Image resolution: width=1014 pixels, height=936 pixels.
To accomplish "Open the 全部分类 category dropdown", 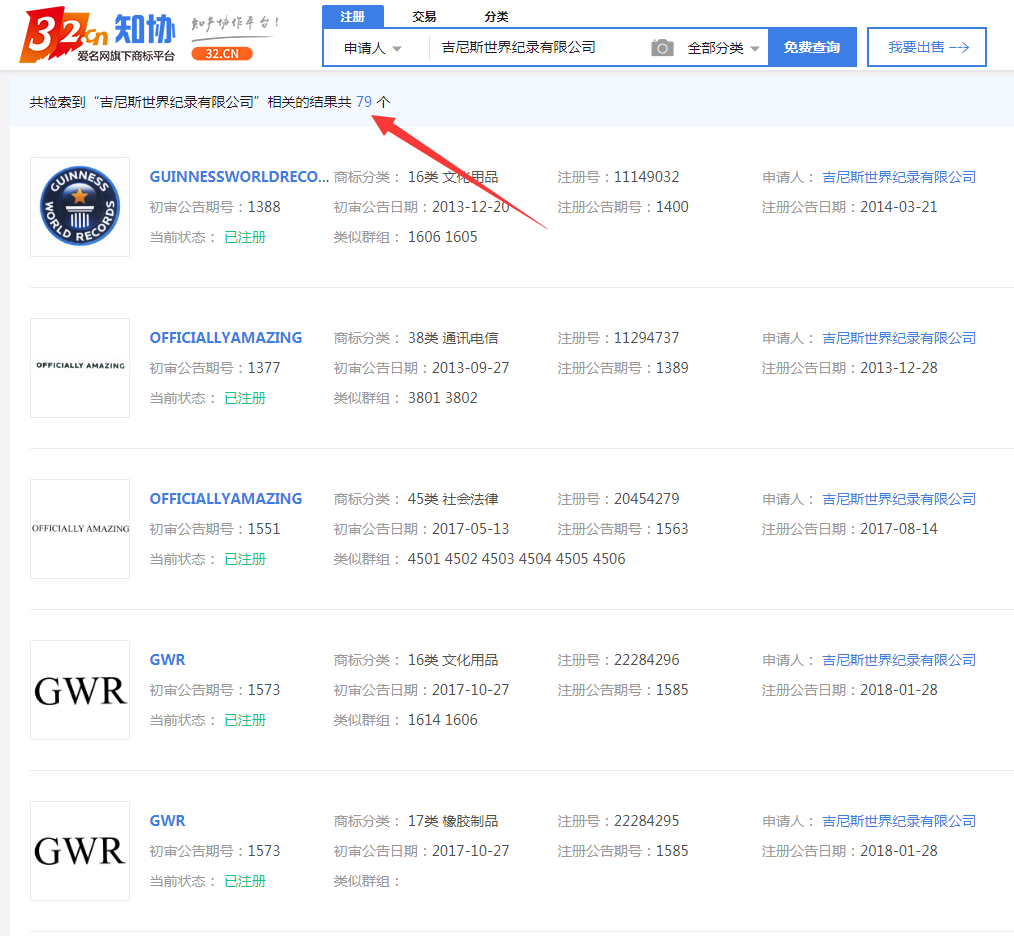I will (723, 48).
